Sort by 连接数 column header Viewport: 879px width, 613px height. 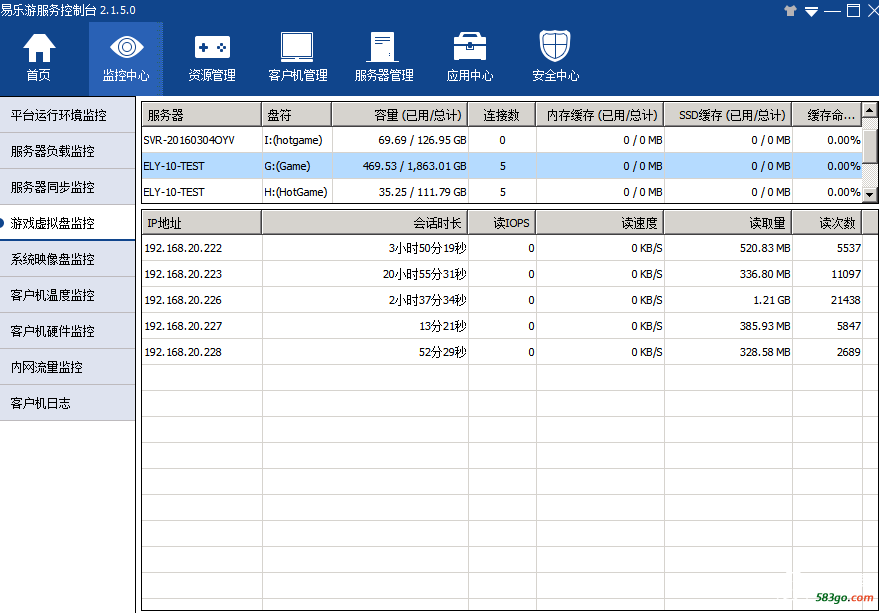pyautogui.click(x=502, y=115)
